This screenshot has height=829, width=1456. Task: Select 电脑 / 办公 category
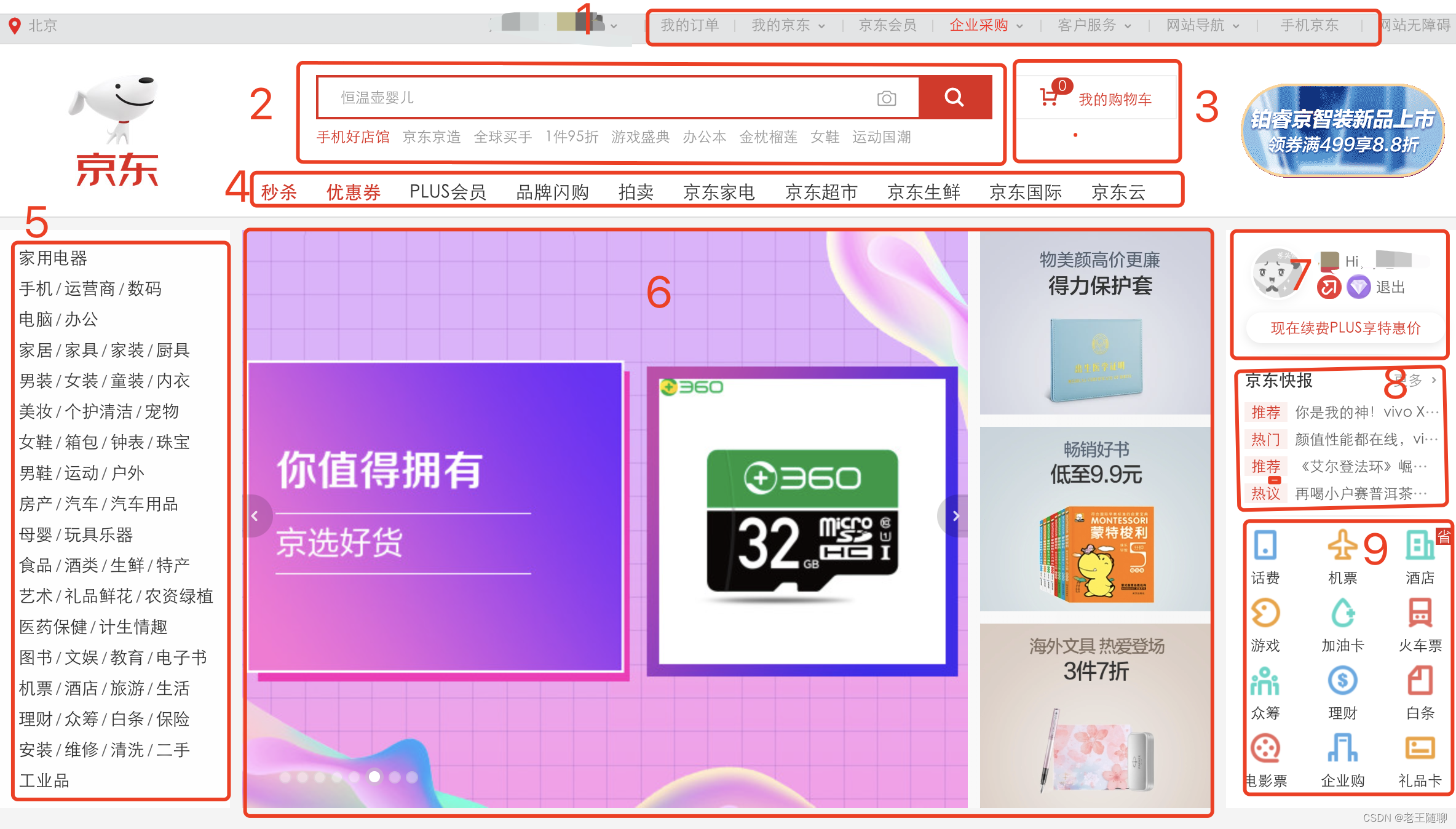click(x=58, y=319)
